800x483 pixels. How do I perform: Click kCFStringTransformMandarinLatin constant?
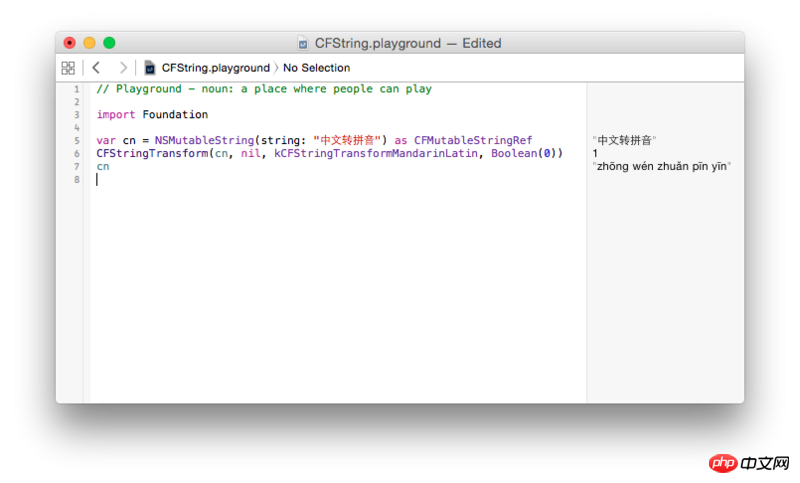pos(376,154)
